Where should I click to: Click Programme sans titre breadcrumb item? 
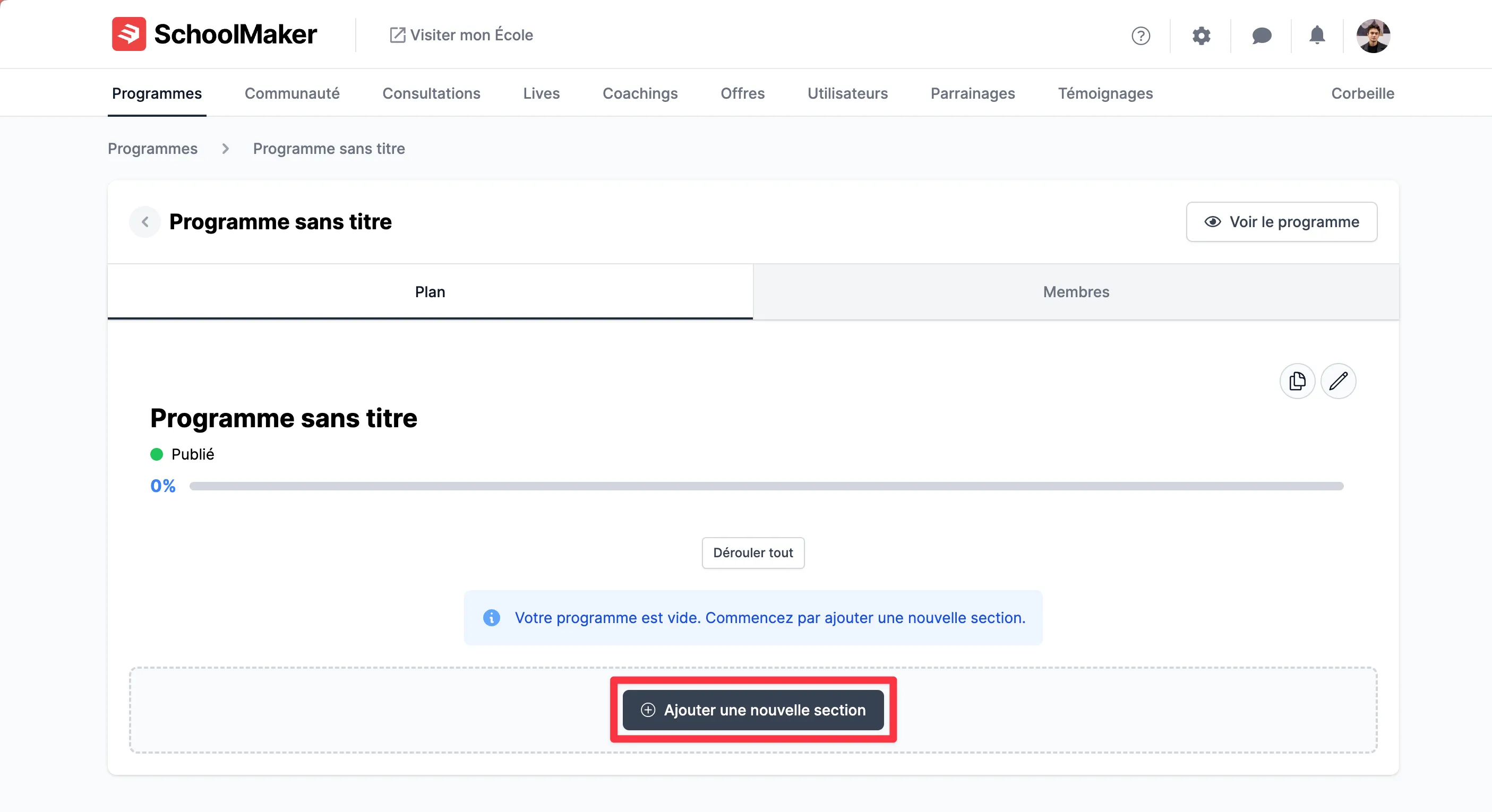point(329,149)
